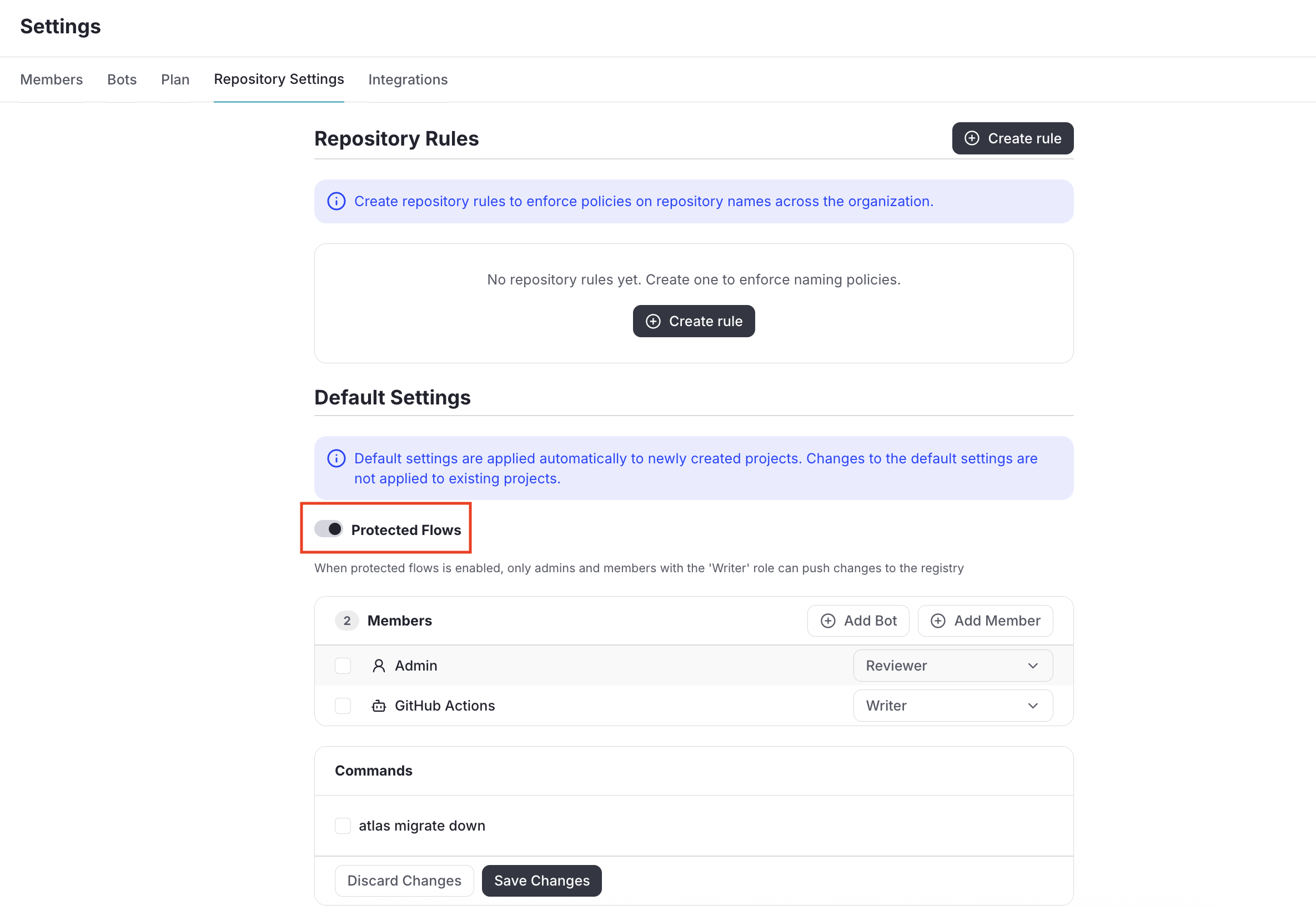Click the robot icon next to GitHub Actions
The width and height of the screenshot is (1316, 920).
(378, 706)
